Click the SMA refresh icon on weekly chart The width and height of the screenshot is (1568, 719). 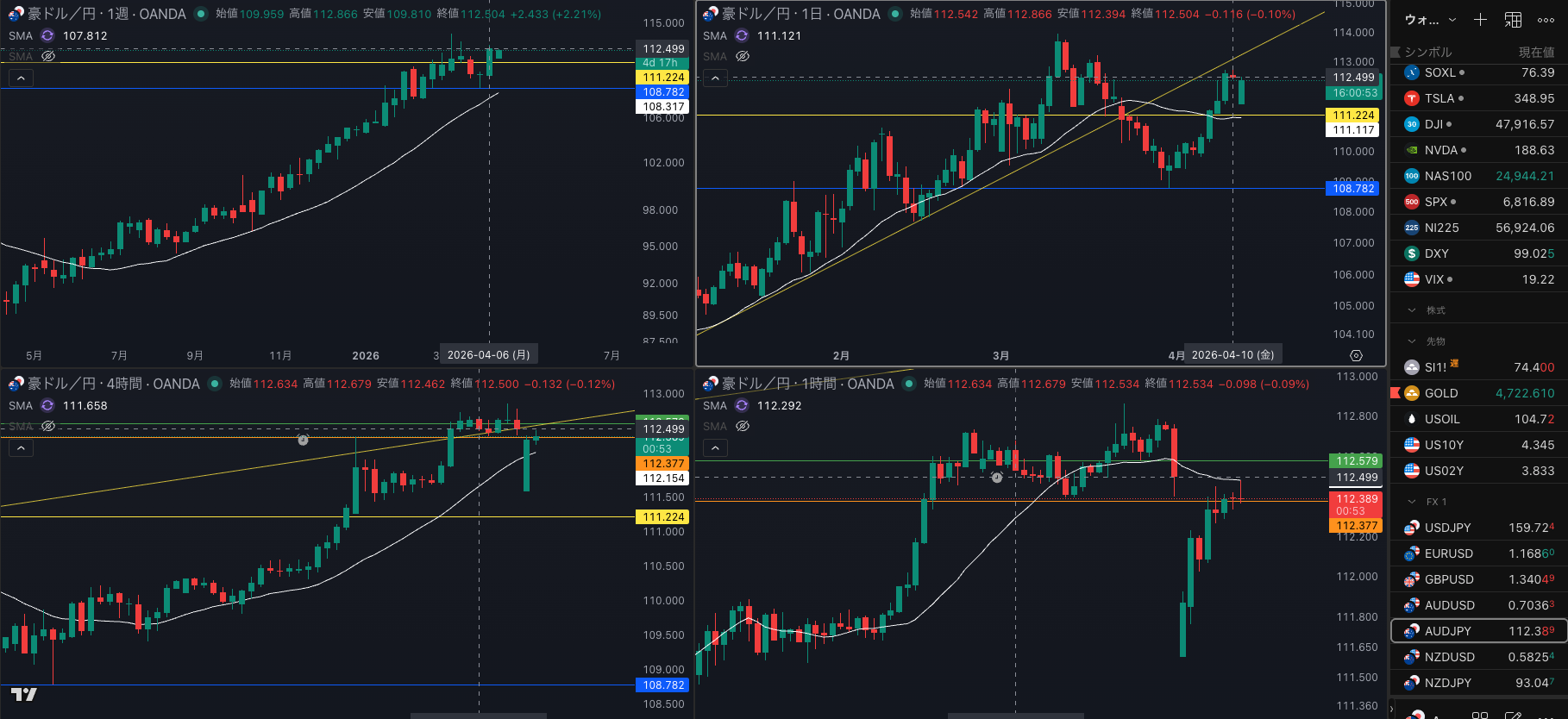47,35
